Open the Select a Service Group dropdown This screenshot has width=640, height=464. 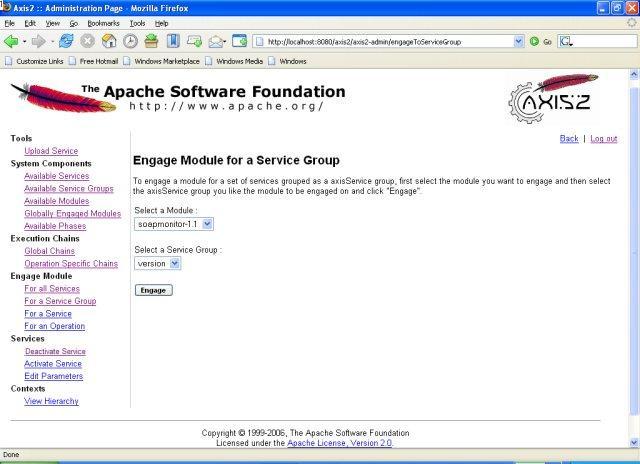pyautogui.click(x=159, y=263)
